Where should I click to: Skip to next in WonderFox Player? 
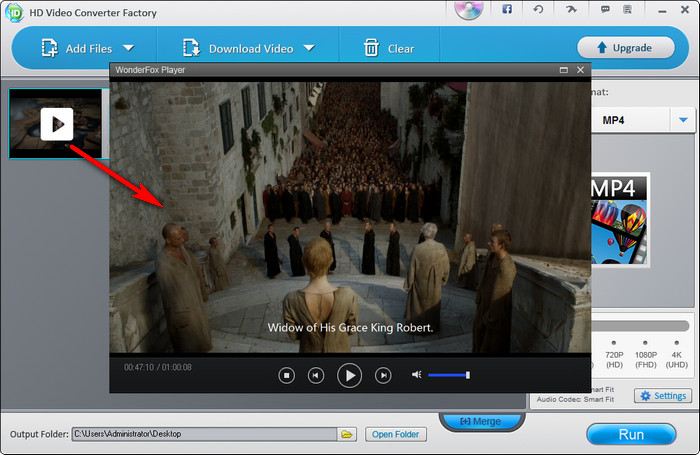(383, 376)
